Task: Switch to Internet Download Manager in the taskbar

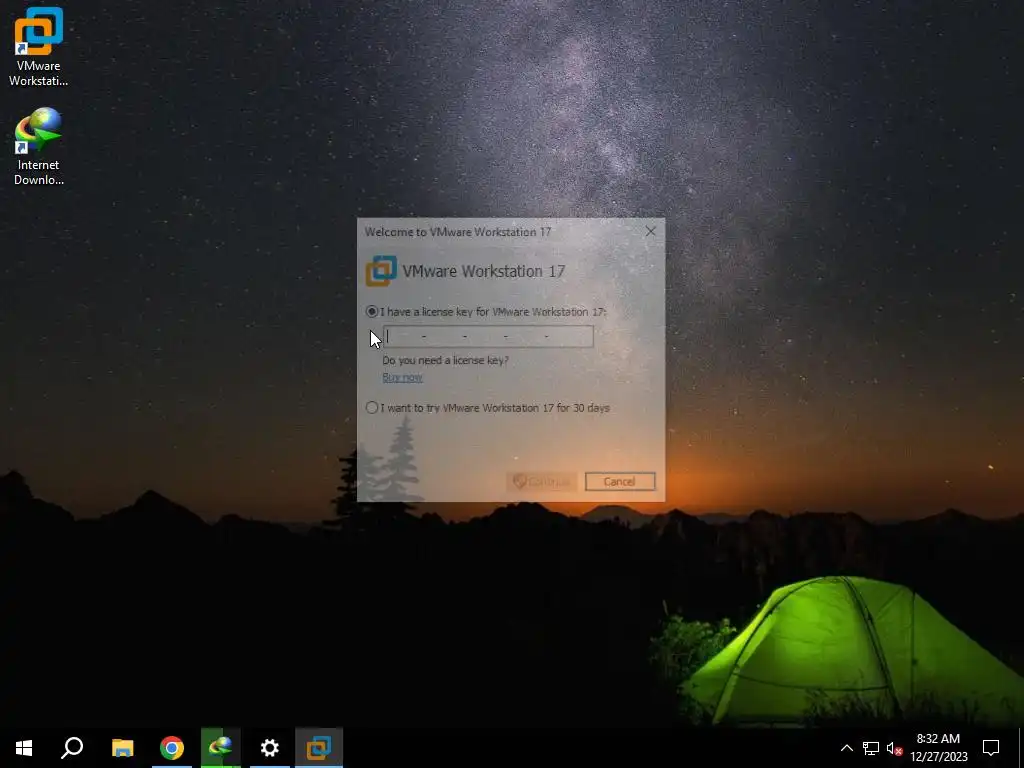Action: point(221,748)
